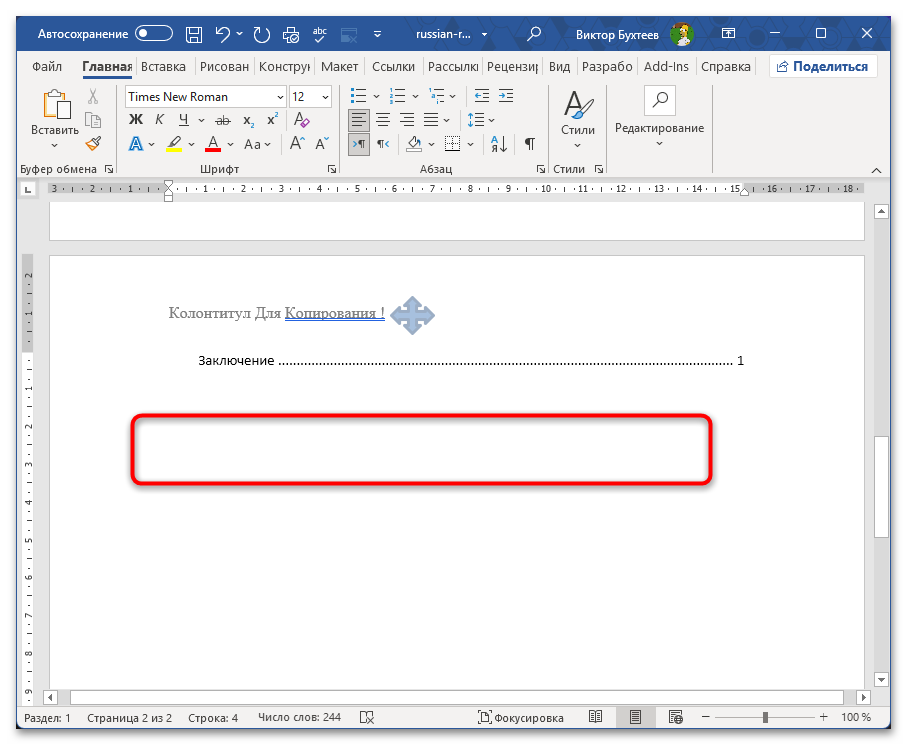Toggle the Автосохранение switch
The image size is (907, 745).
[x=154, y=34]
